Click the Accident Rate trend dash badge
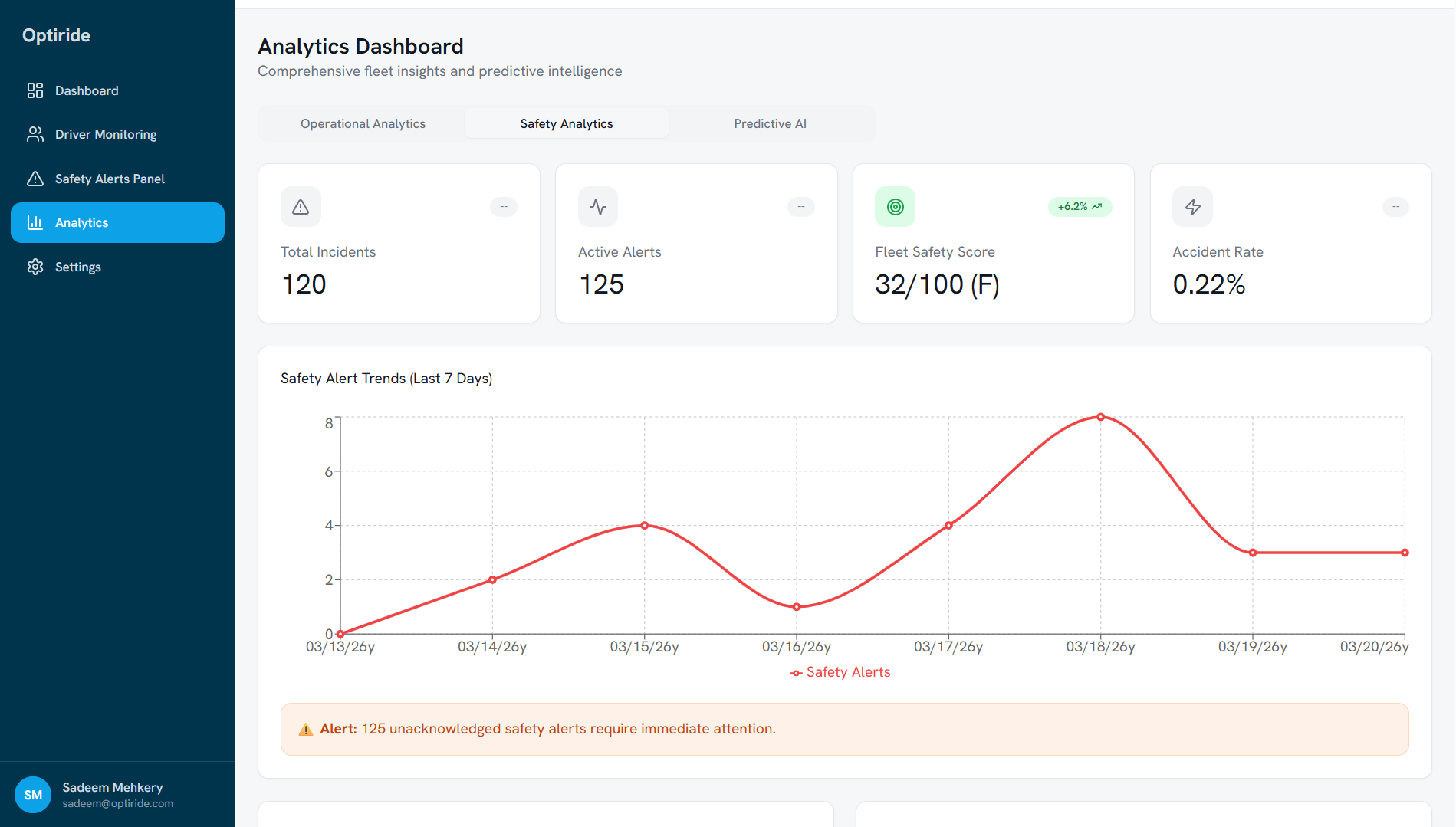The image size is (1456, 827). [1396, 207]
